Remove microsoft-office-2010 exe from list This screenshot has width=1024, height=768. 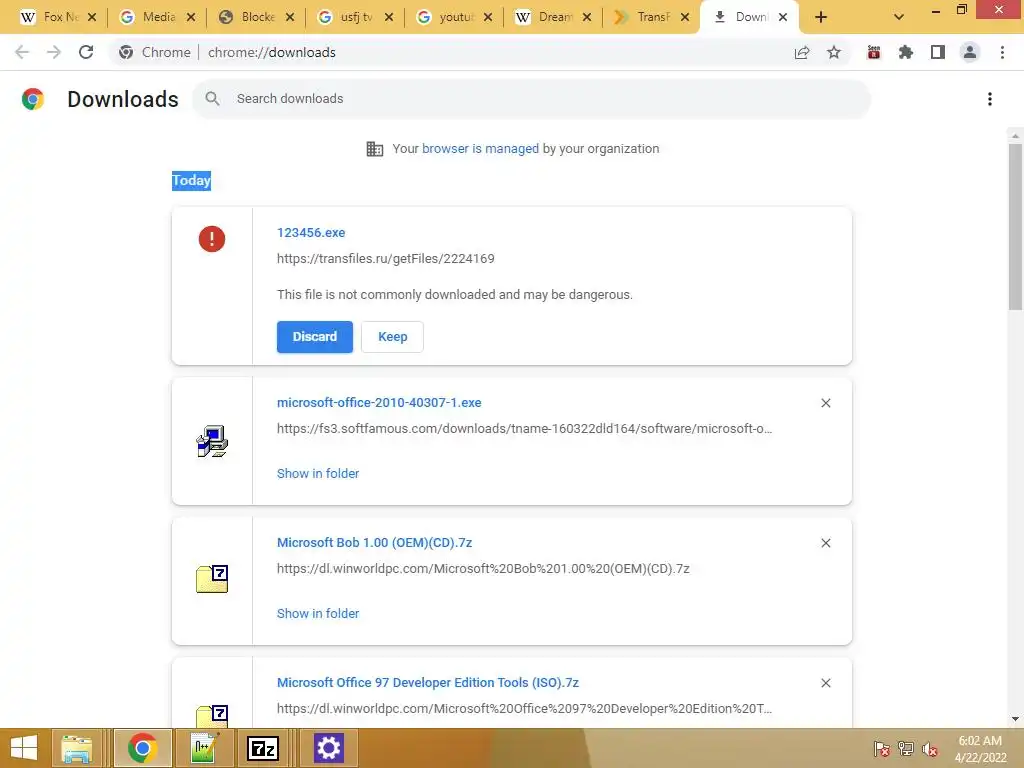pos(825,403)
